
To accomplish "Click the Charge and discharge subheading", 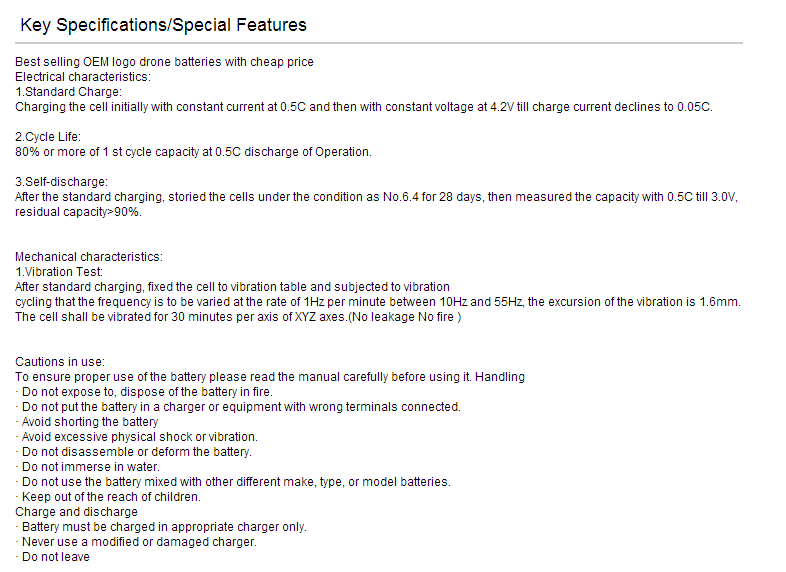I will (x=76, y=512).
